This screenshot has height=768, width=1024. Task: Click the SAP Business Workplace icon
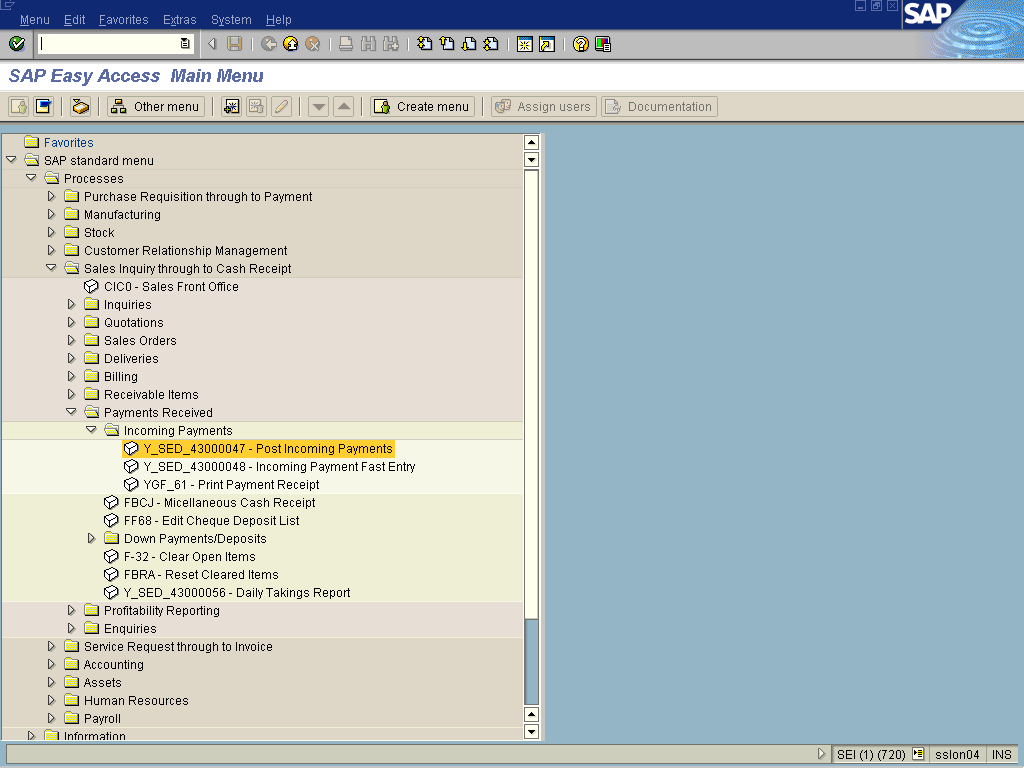click(x=81, y=107)
